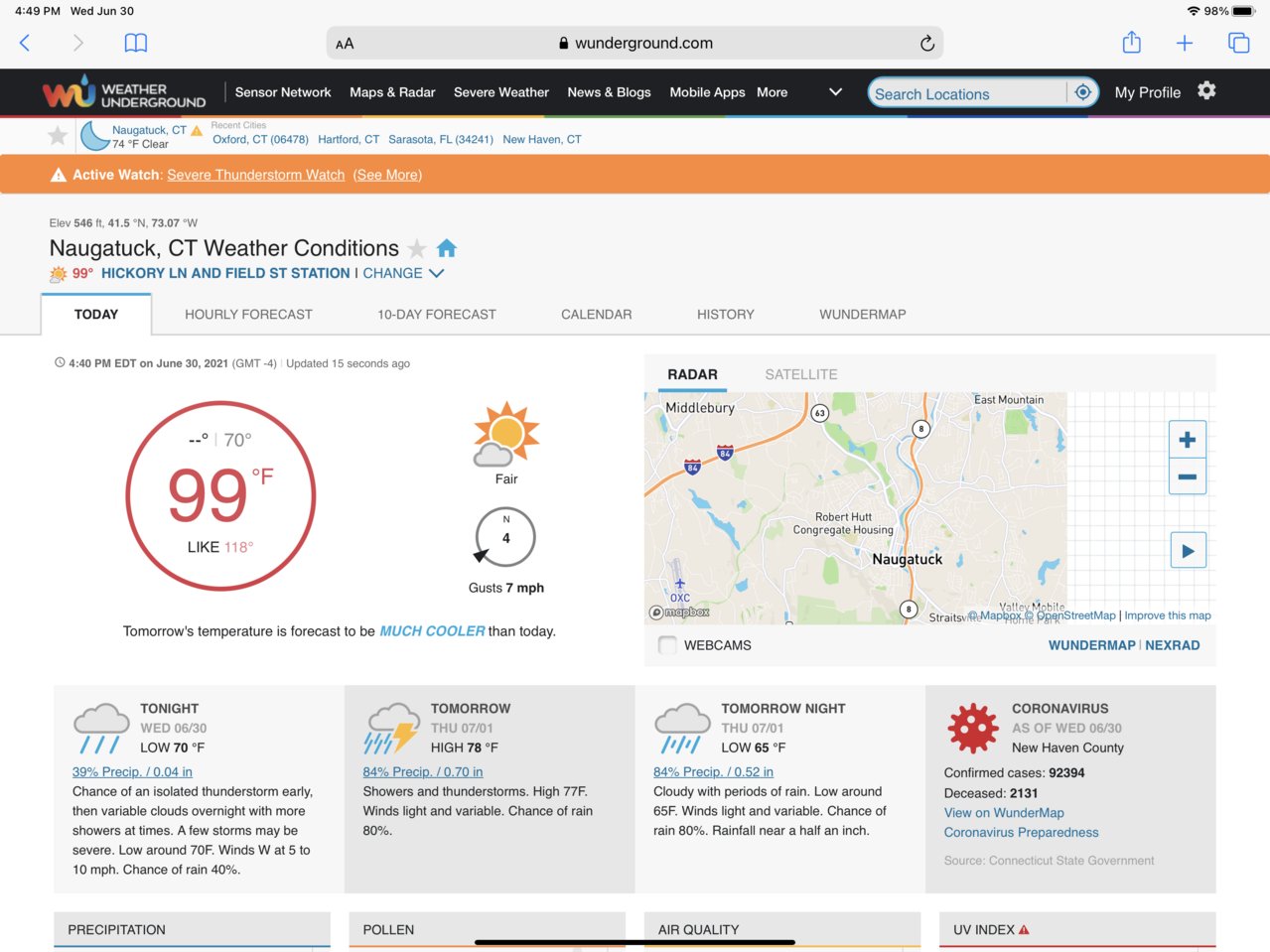Viewport: 1270px width, 952px height.
Task: Zoom out the radar map
Action: click(1187, 476)
